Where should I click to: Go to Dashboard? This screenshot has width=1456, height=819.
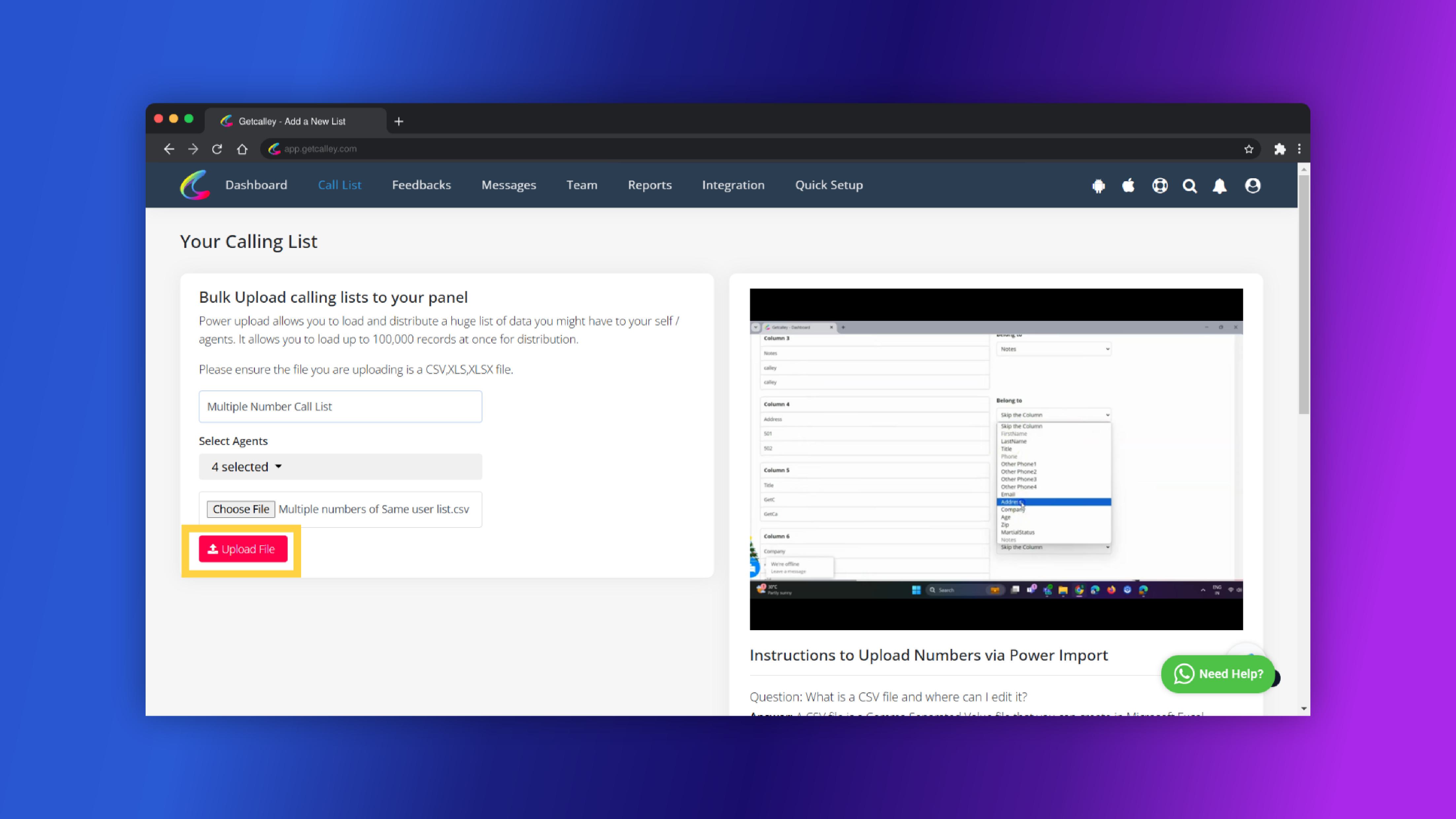[x=256, y=185]
